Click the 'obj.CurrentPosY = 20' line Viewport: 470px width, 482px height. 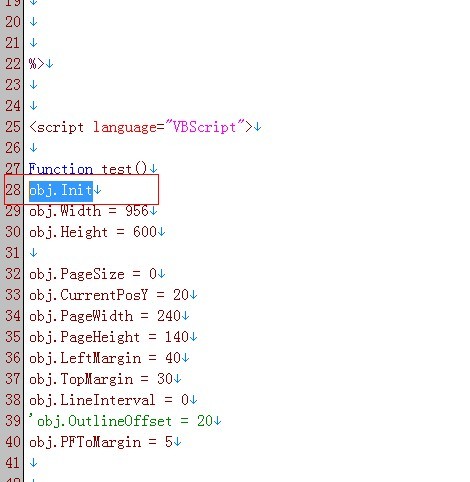coord(109,295)
